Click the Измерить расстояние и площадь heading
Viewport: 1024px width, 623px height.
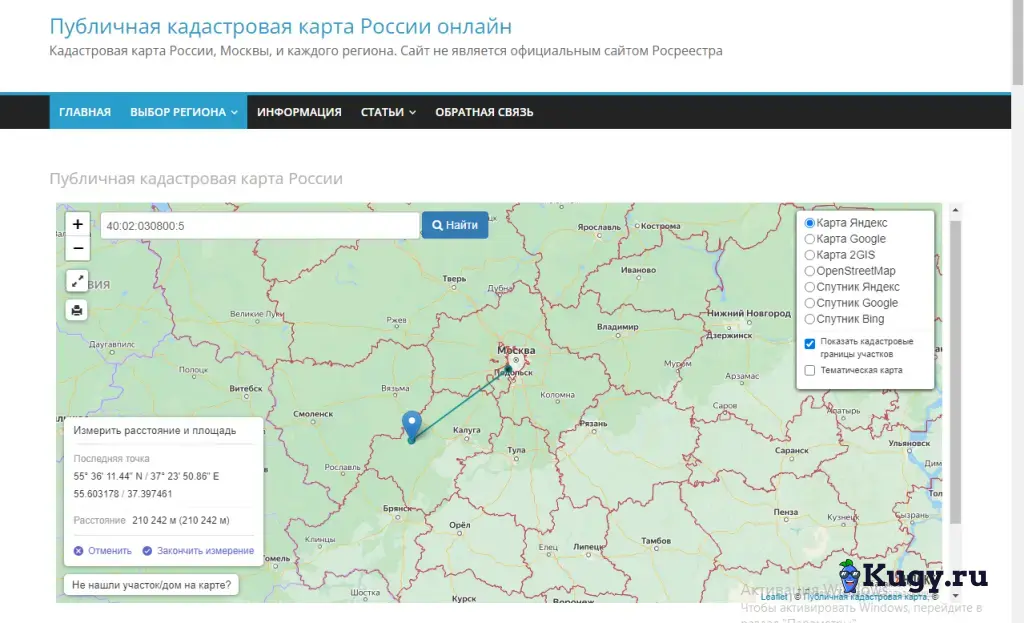(155, 430)
